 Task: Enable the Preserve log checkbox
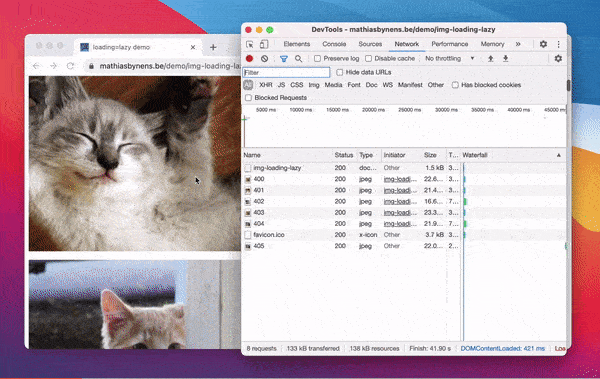[317, 59]
